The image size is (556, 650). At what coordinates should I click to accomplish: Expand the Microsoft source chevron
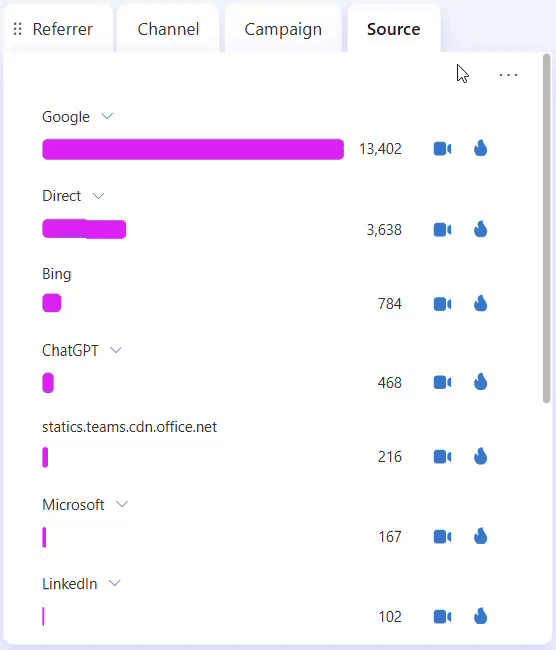click(122, 504)
